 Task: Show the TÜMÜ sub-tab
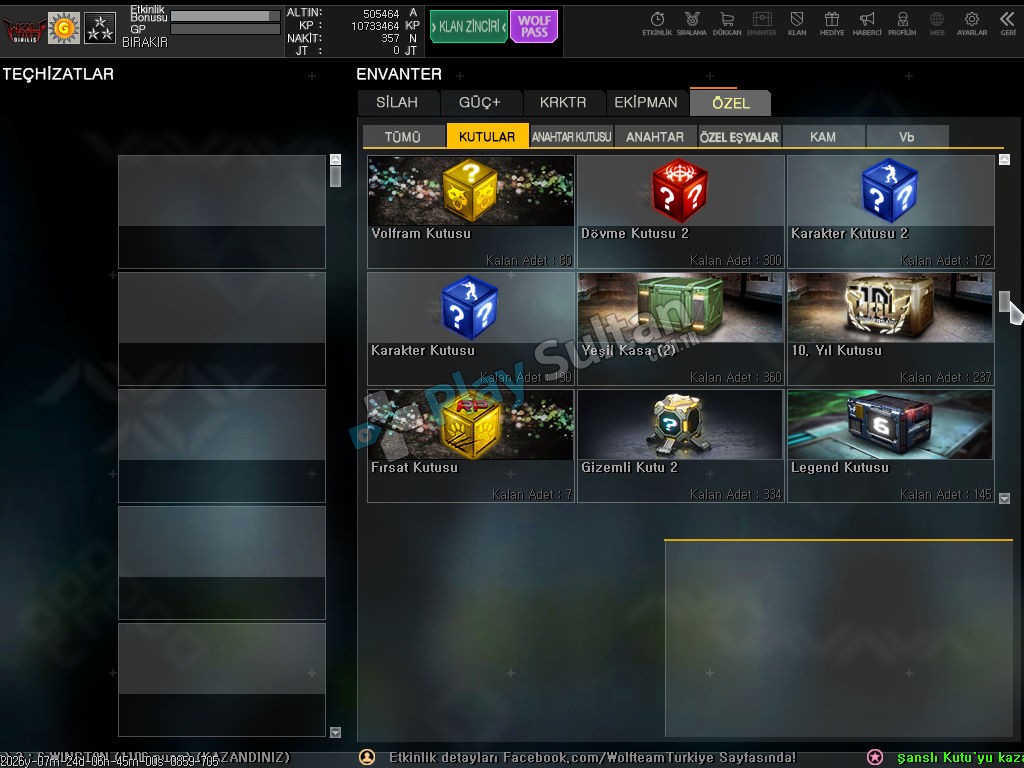point(403,136)
